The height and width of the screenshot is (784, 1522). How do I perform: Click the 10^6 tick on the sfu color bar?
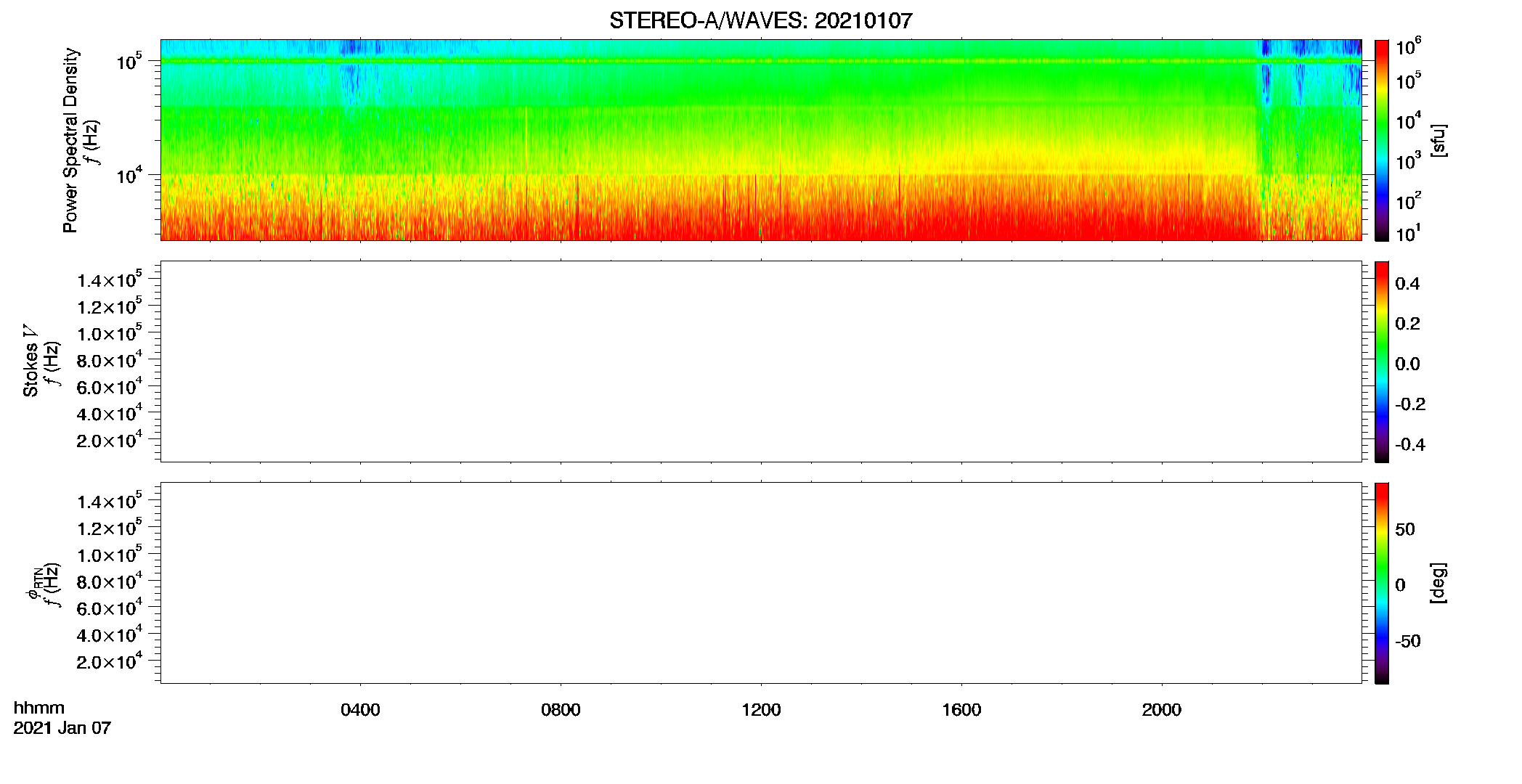(1409, 47)
